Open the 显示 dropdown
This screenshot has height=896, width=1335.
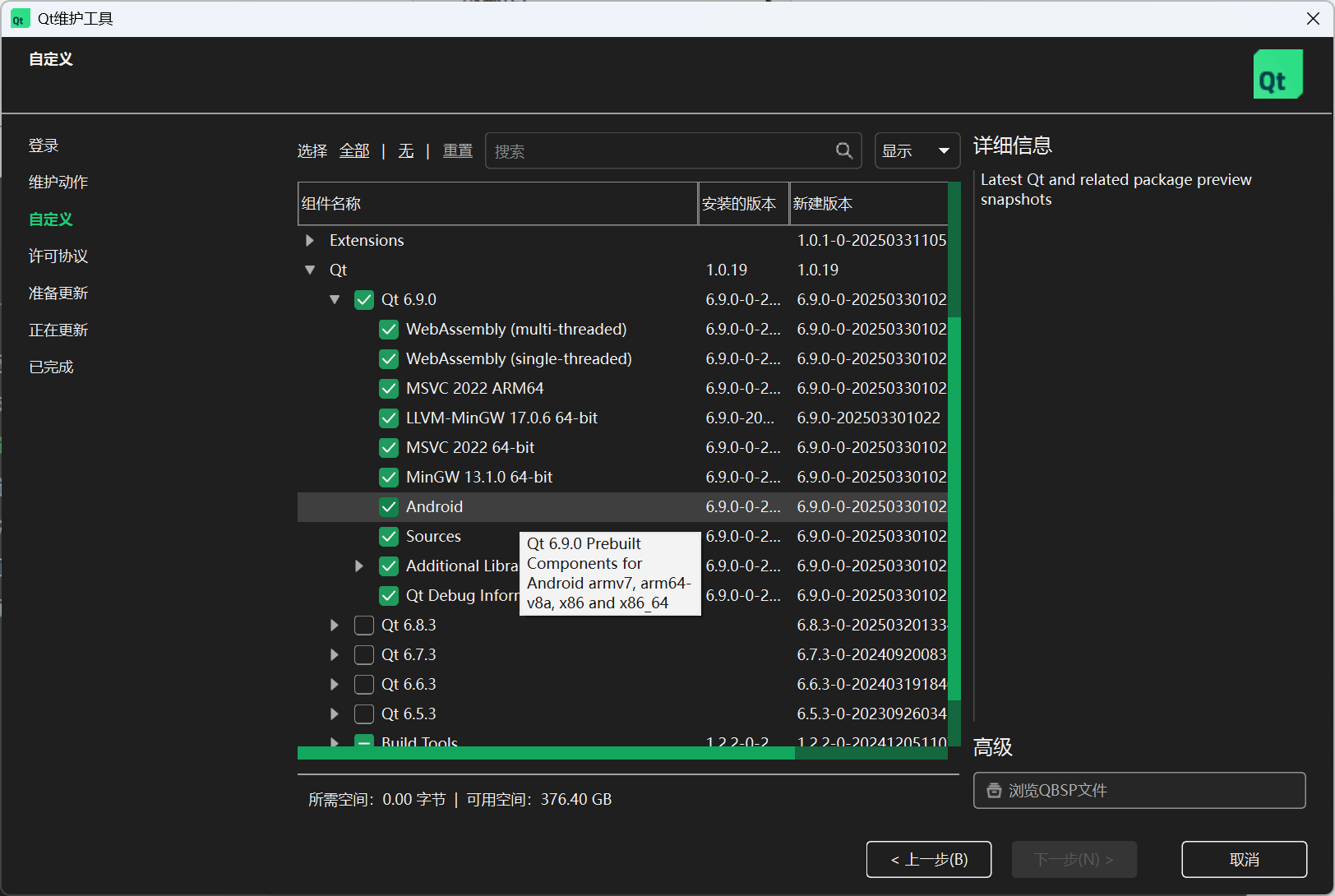[917, 150]
